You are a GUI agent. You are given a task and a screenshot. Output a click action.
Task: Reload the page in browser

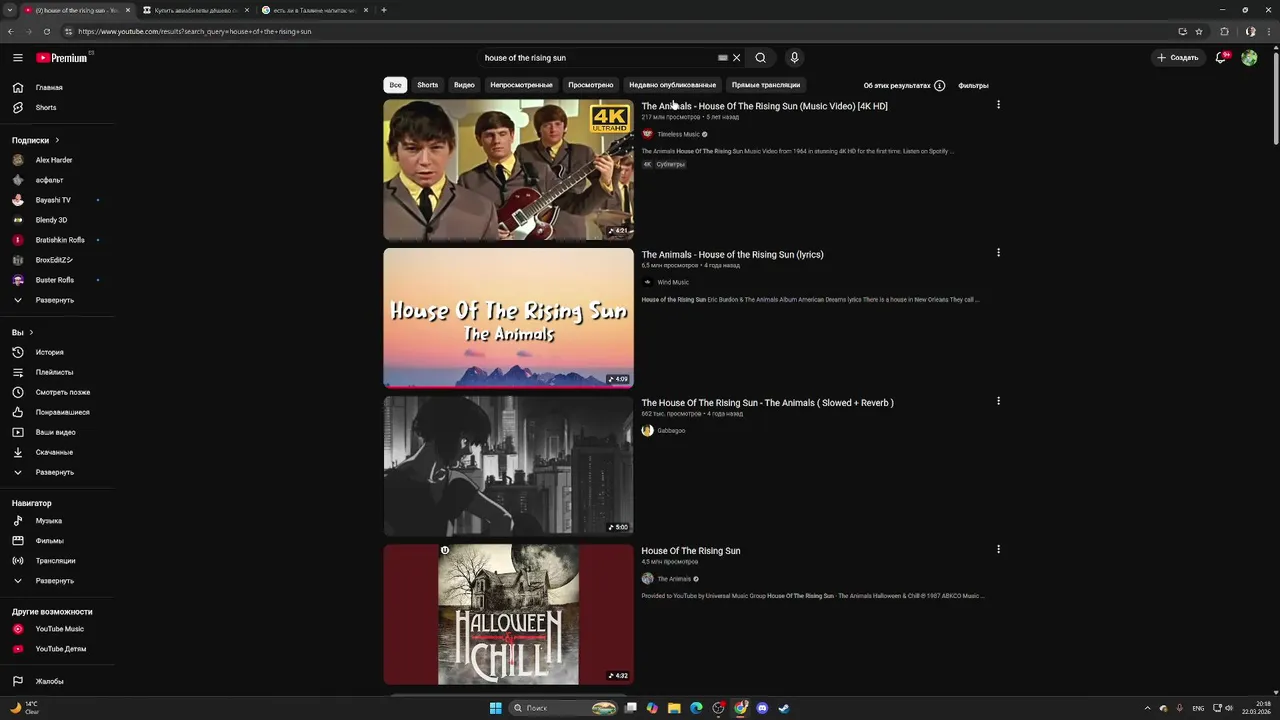[x=46, y=31]
